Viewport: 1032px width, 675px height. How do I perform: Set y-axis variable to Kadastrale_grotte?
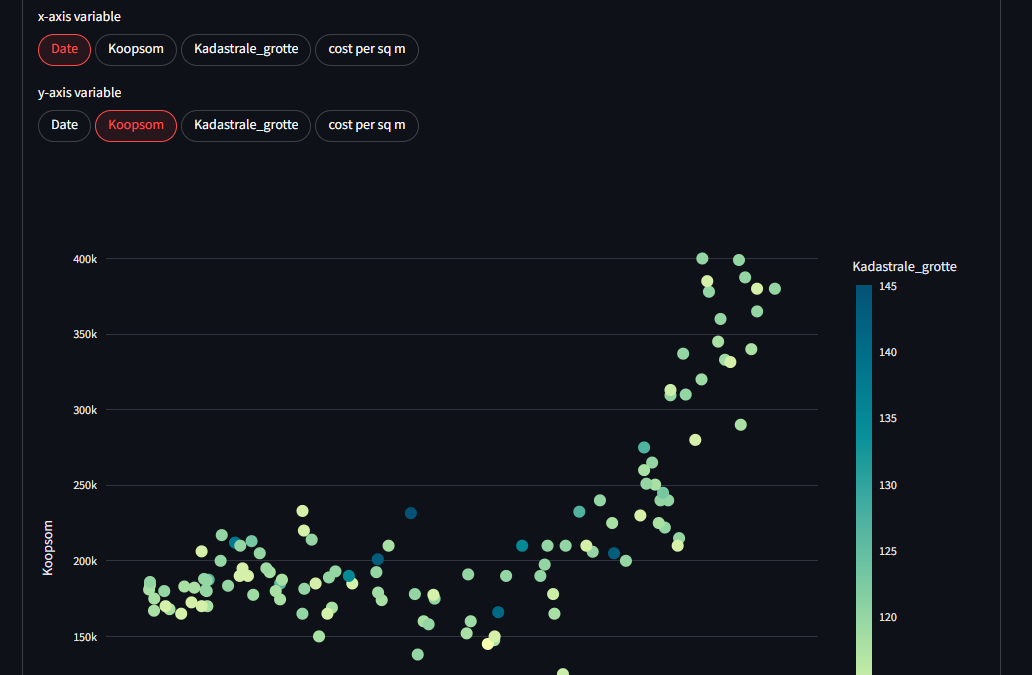(246, 125)
